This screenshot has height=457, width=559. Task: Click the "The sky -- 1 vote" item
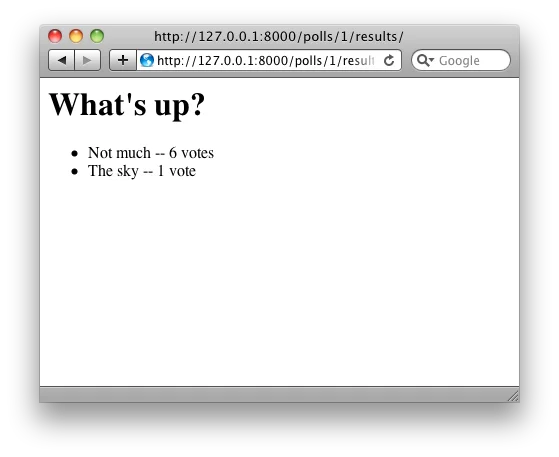pos(142,171)
